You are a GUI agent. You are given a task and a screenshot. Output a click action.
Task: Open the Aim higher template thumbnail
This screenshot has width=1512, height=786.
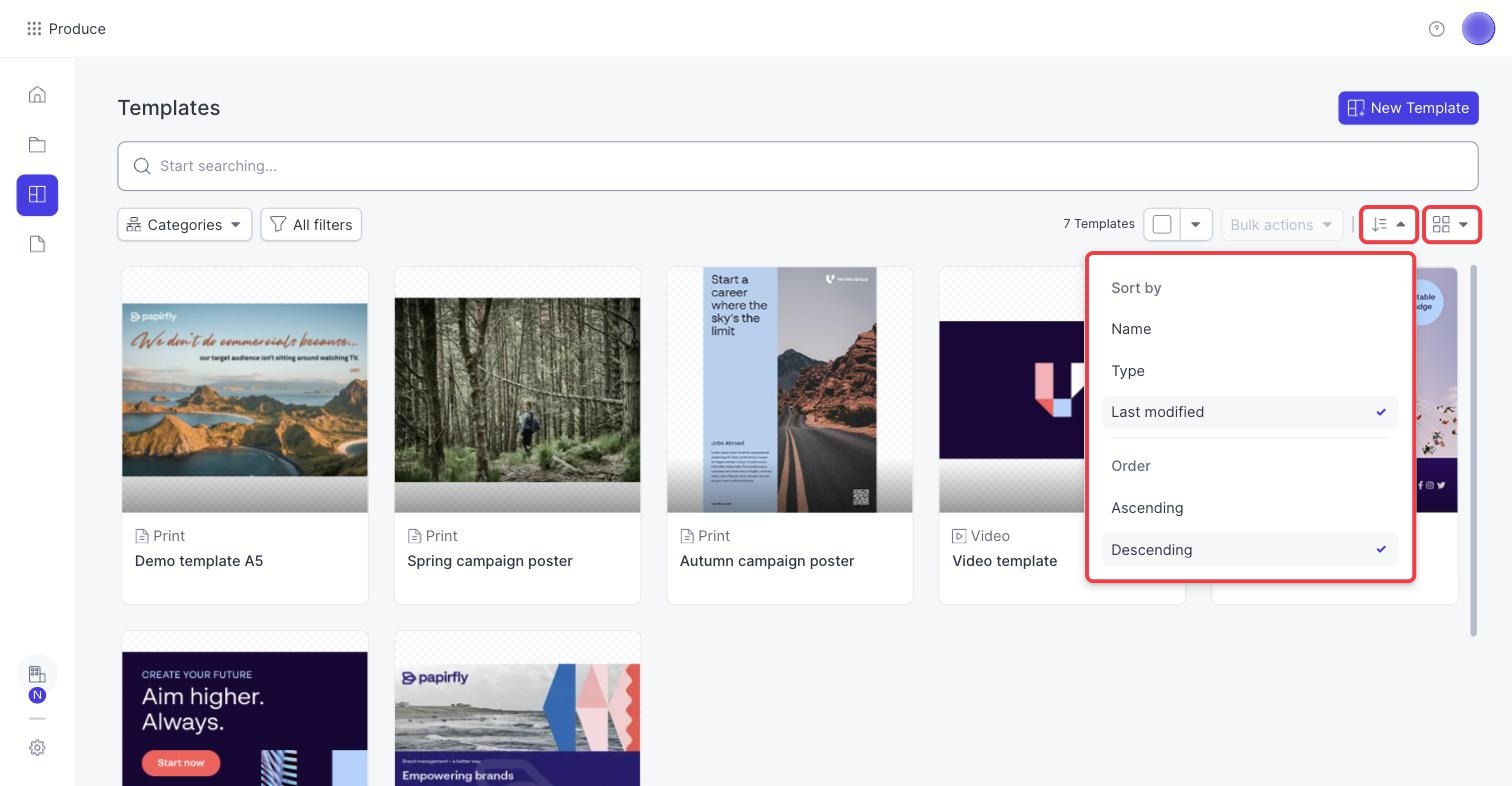pos(245,709)
